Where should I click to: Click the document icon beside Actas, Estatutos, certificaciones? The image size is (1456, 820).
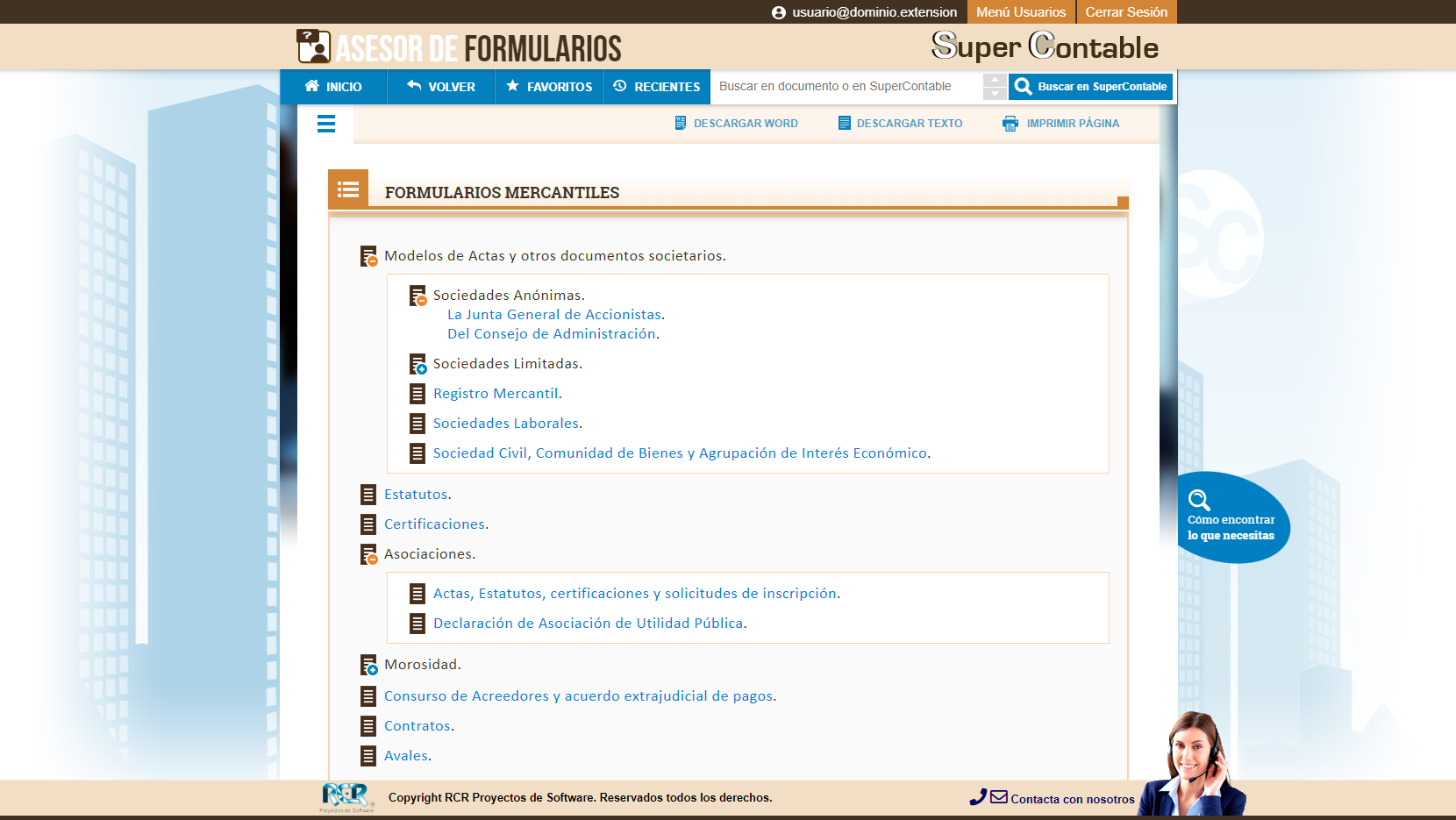pyautogui.click(x=418, y=594)
